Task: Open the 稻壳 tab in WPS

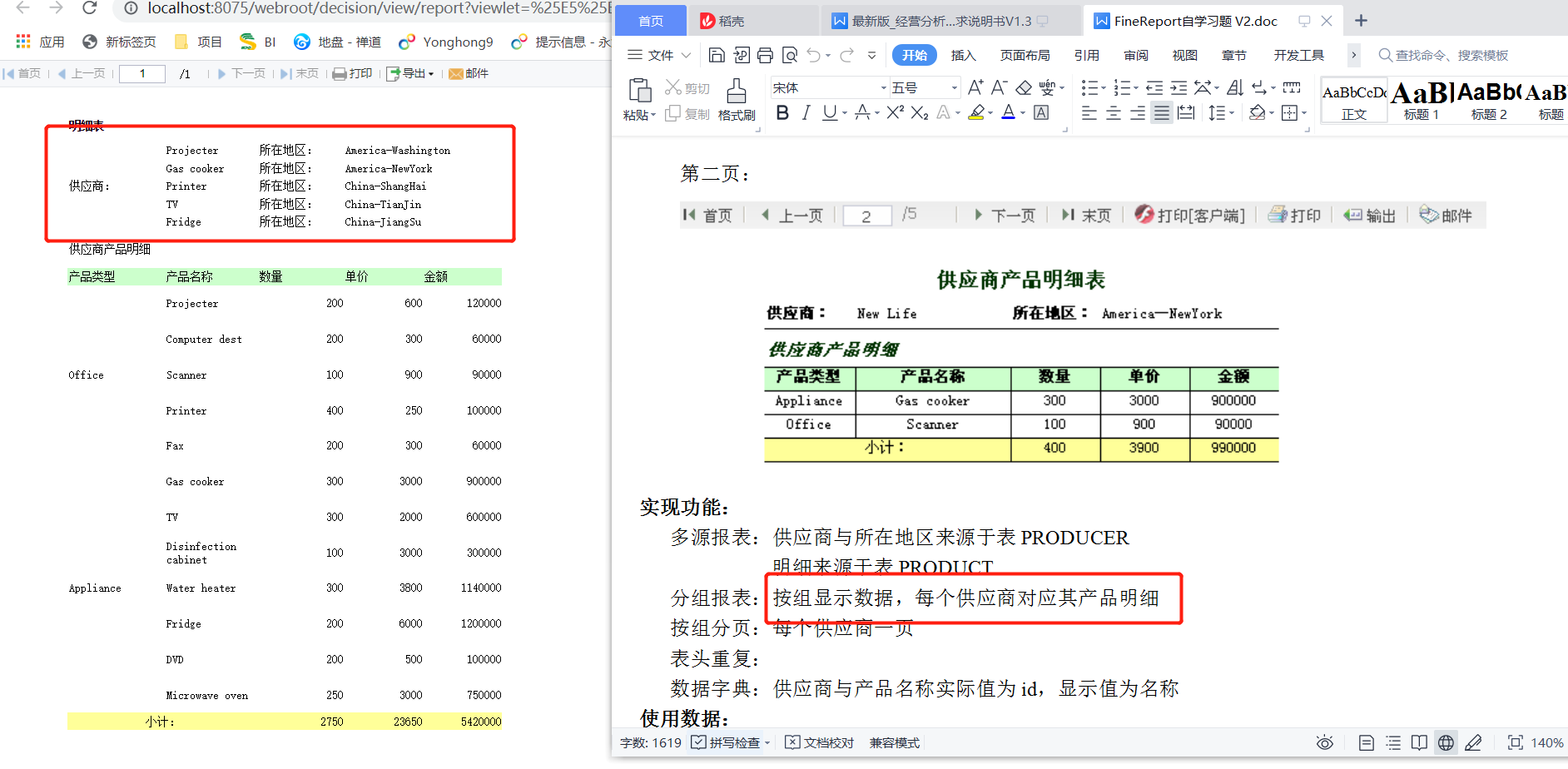Action: [x=753, y=21]
